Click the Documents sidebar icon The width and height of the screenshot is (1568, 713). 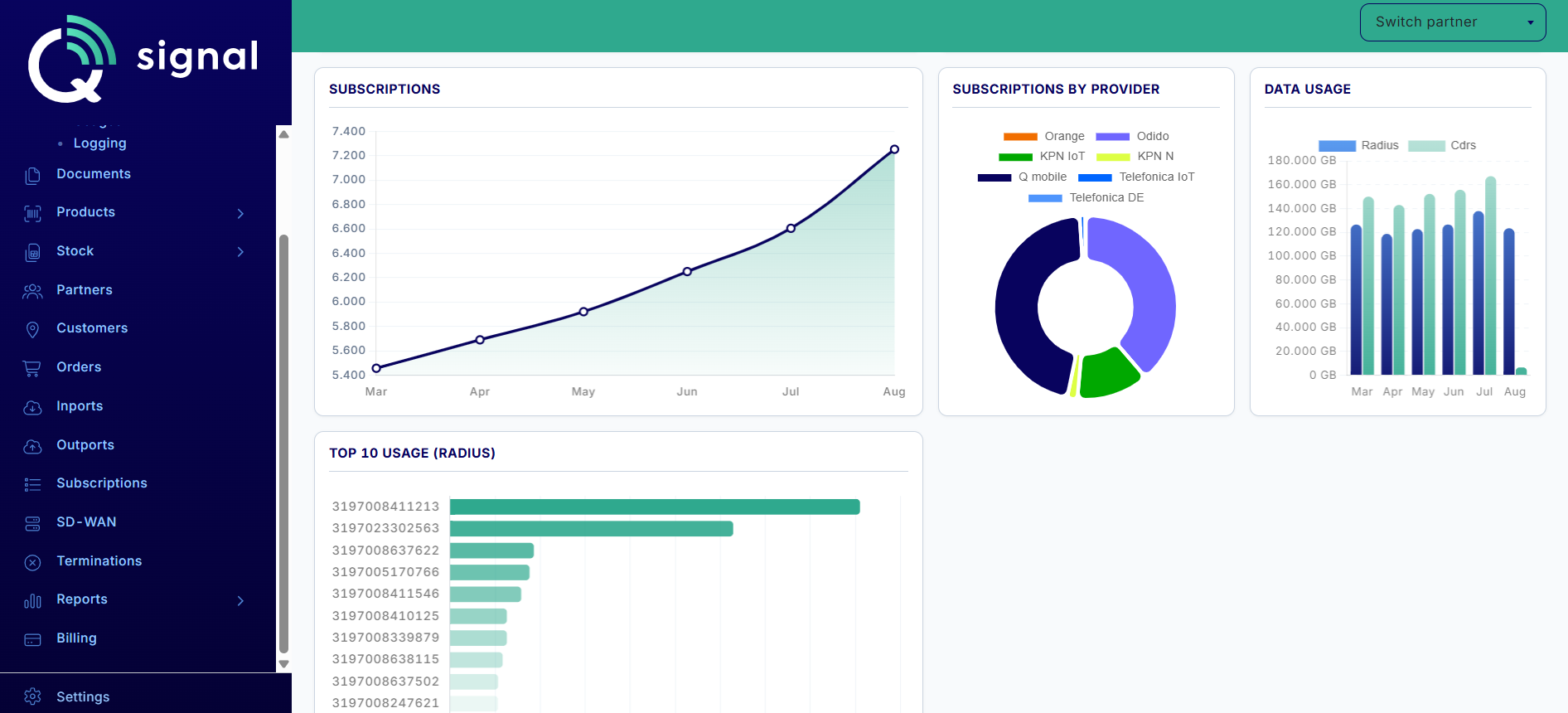click(x=32, y=175)
